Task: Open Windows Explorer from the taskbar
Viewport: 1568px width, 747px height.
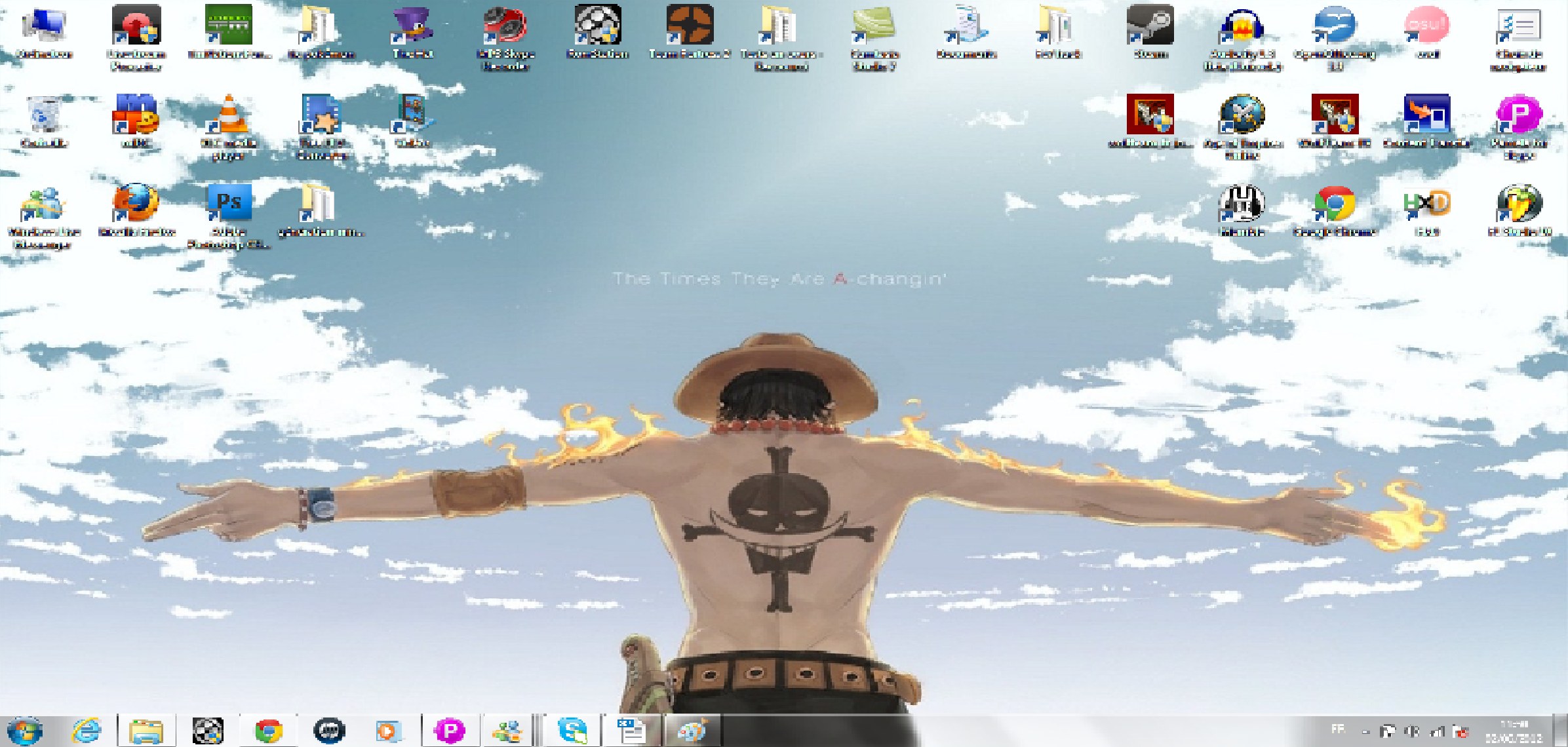Action: 146,731
